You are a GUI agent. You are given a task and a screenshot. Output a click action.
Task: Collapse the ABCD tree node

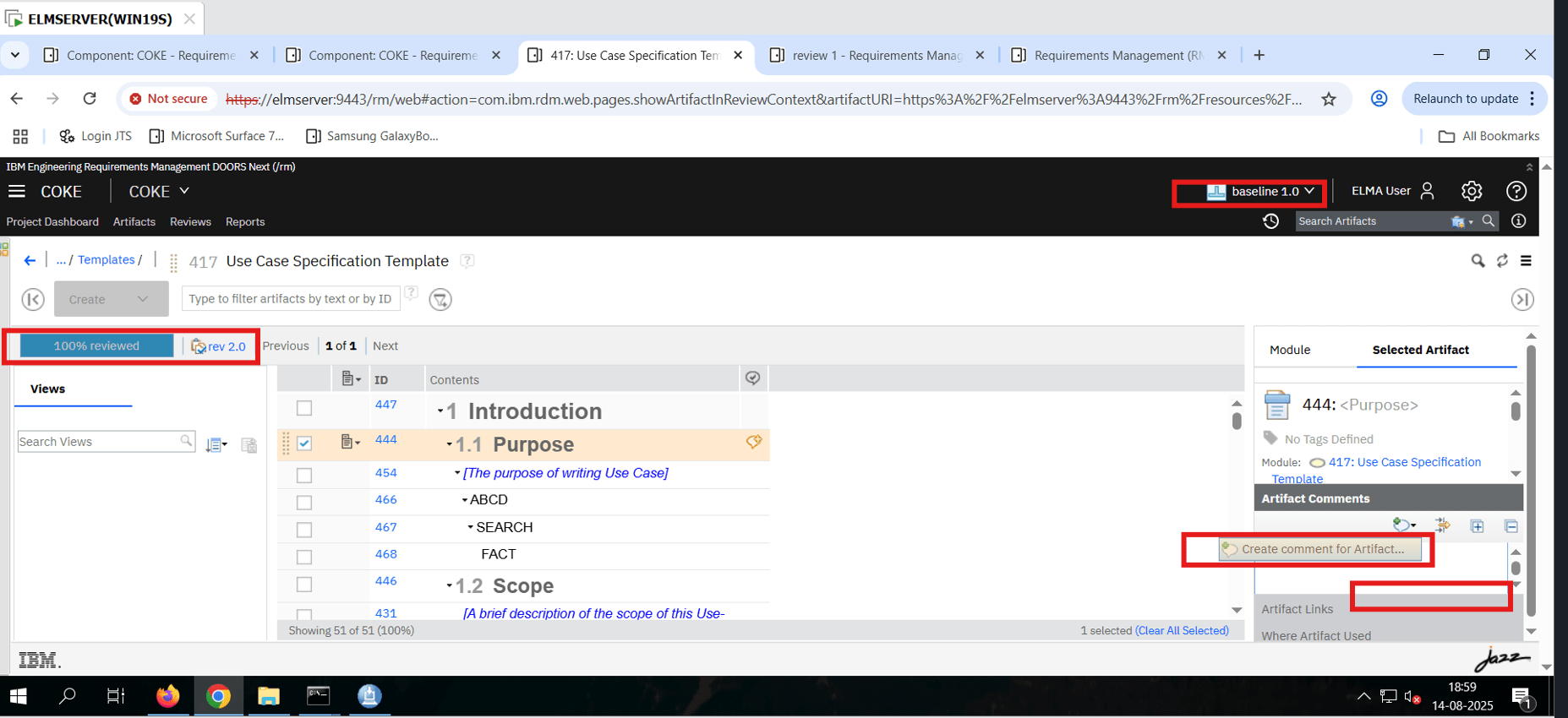coord(465,500)
